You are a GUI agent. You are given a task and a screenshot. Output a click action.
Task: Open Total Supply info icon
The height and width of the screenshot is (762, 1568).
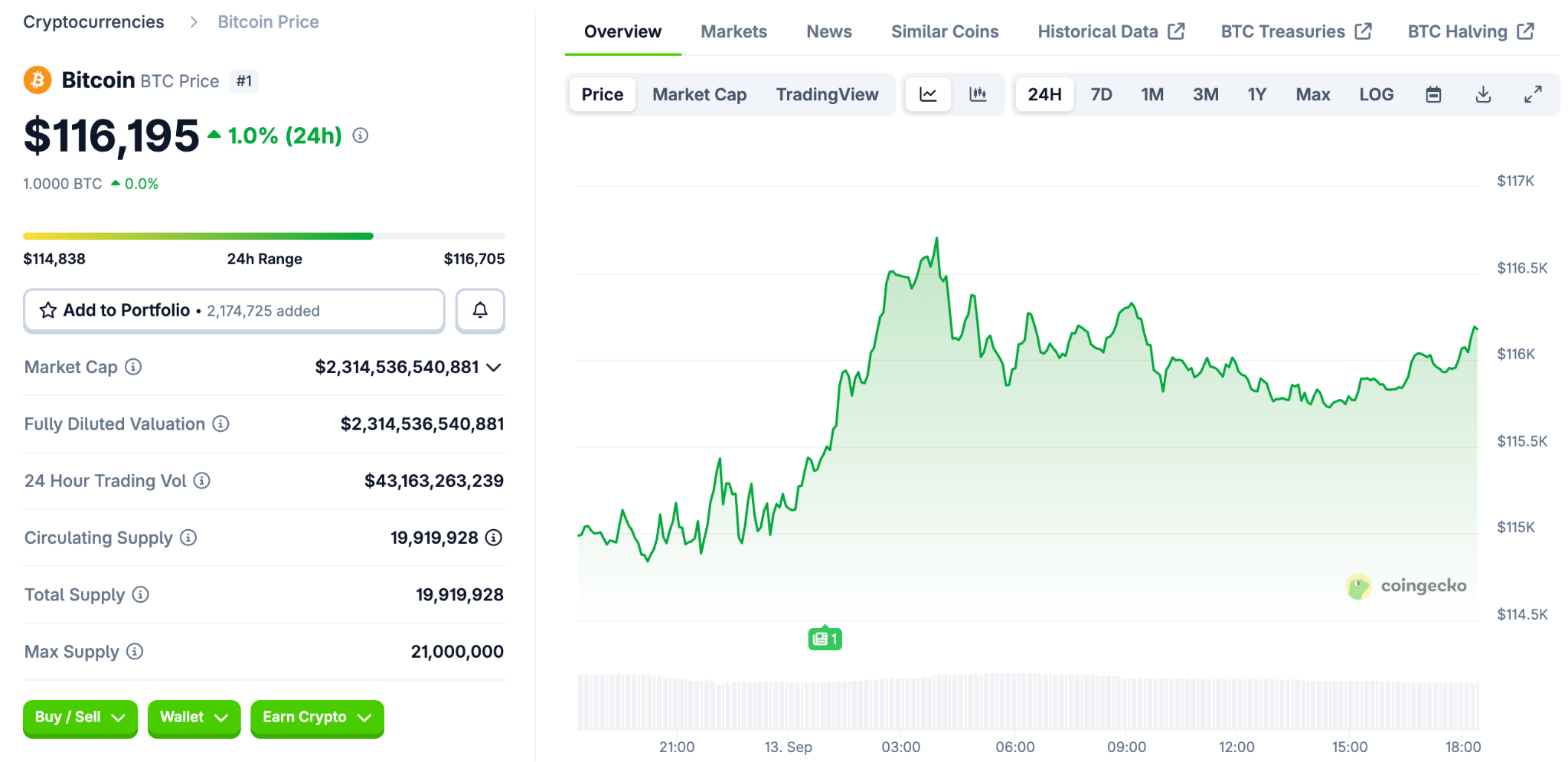140,594
